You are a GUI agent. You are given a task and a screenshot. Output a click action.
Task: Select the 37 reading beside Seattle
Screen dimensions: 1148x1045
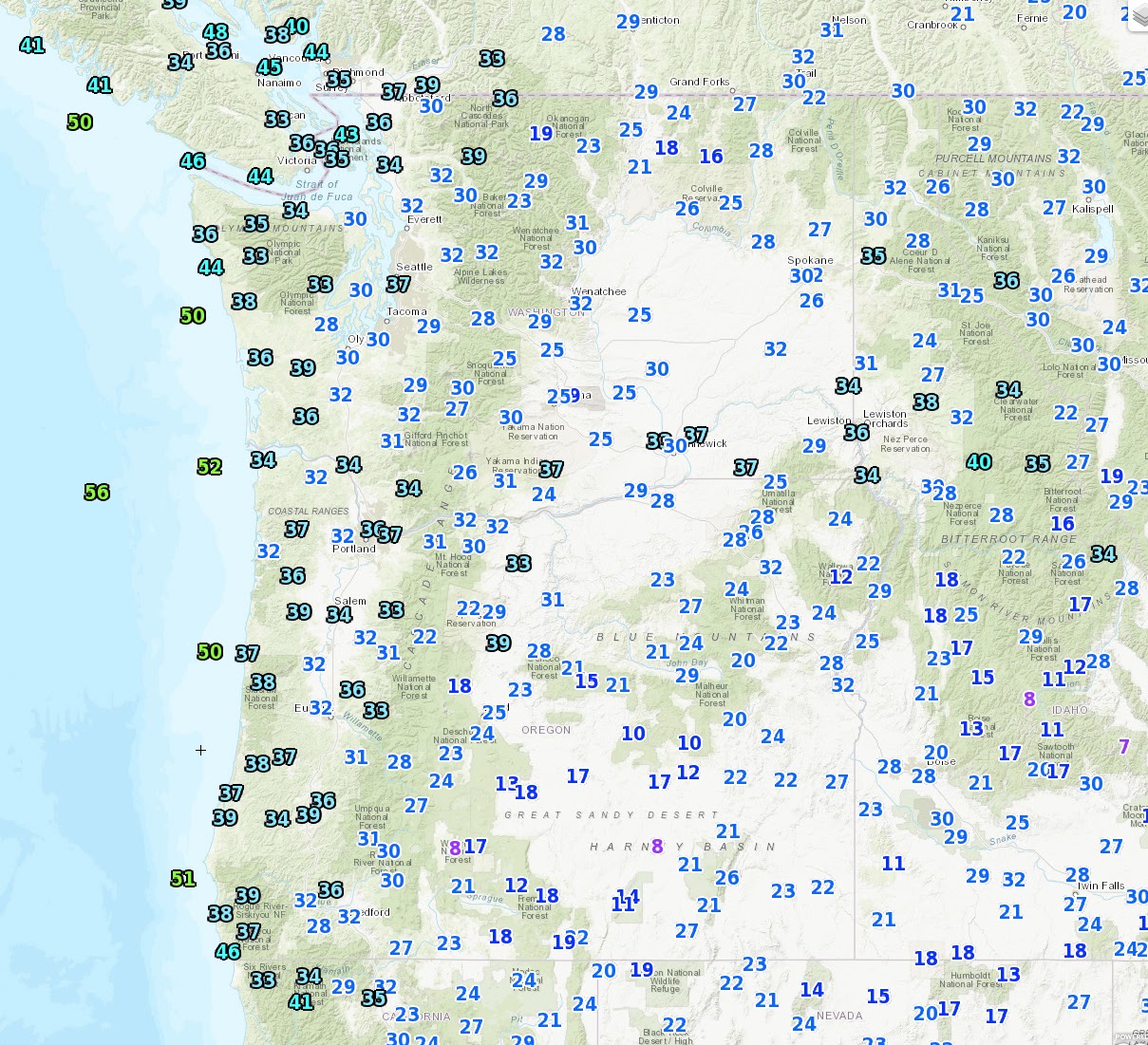pyautogui.click(x=399, y=284)
